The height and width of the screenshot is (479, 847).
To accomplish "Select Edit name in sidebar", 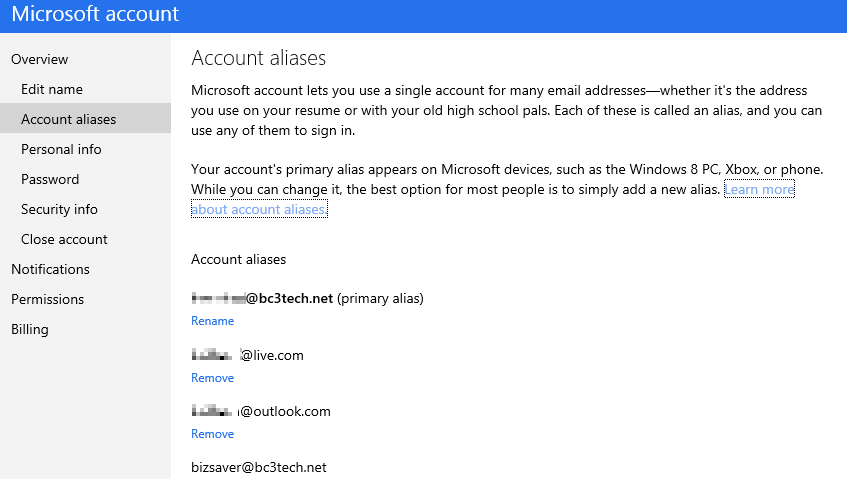I will [x=52, y=89].
